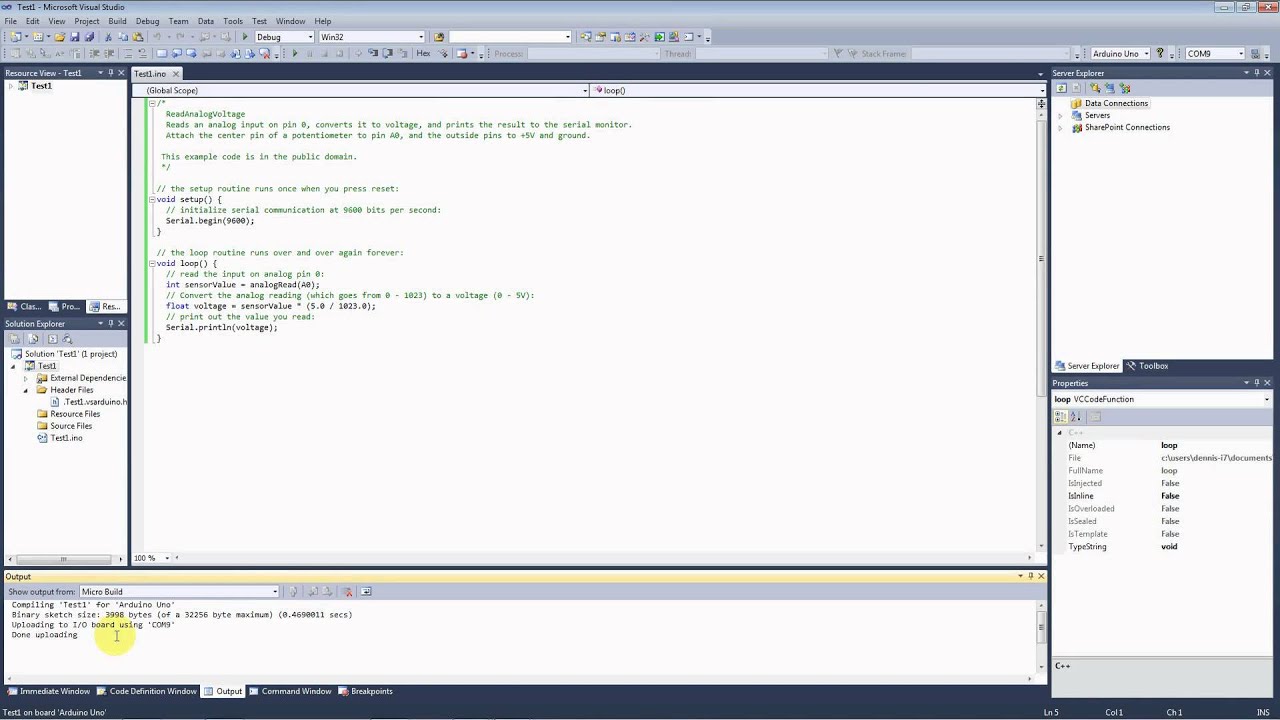Select Data Connections in Server Explorer
The height and width of the screenshot is (720, 1280).
(x=1116, y=103)
